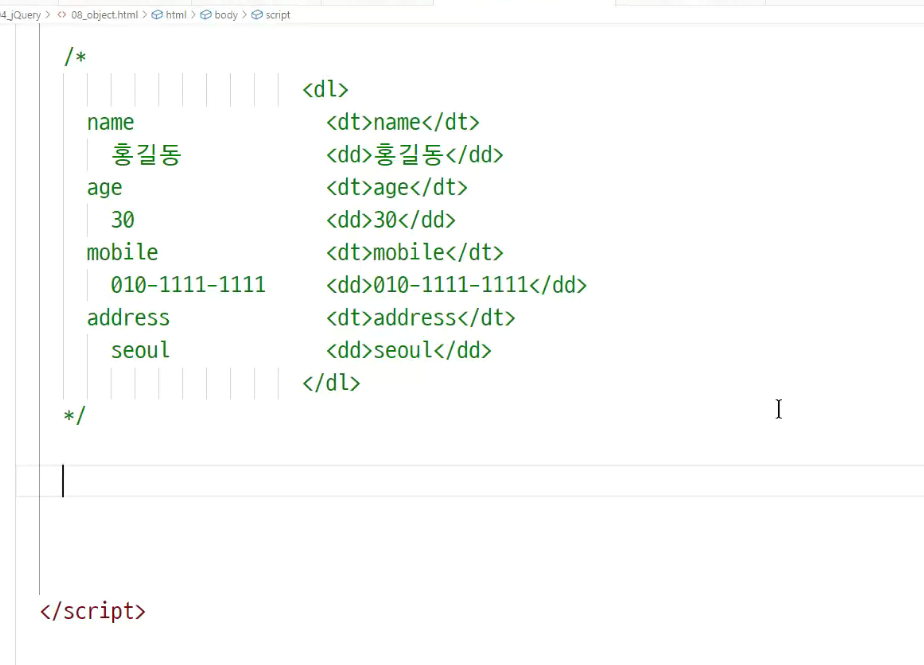The width and height of the screenshot is (924, 665).
Task: Open the 4_jQuery folder breadcrumb
Action: tap(21, 15)
